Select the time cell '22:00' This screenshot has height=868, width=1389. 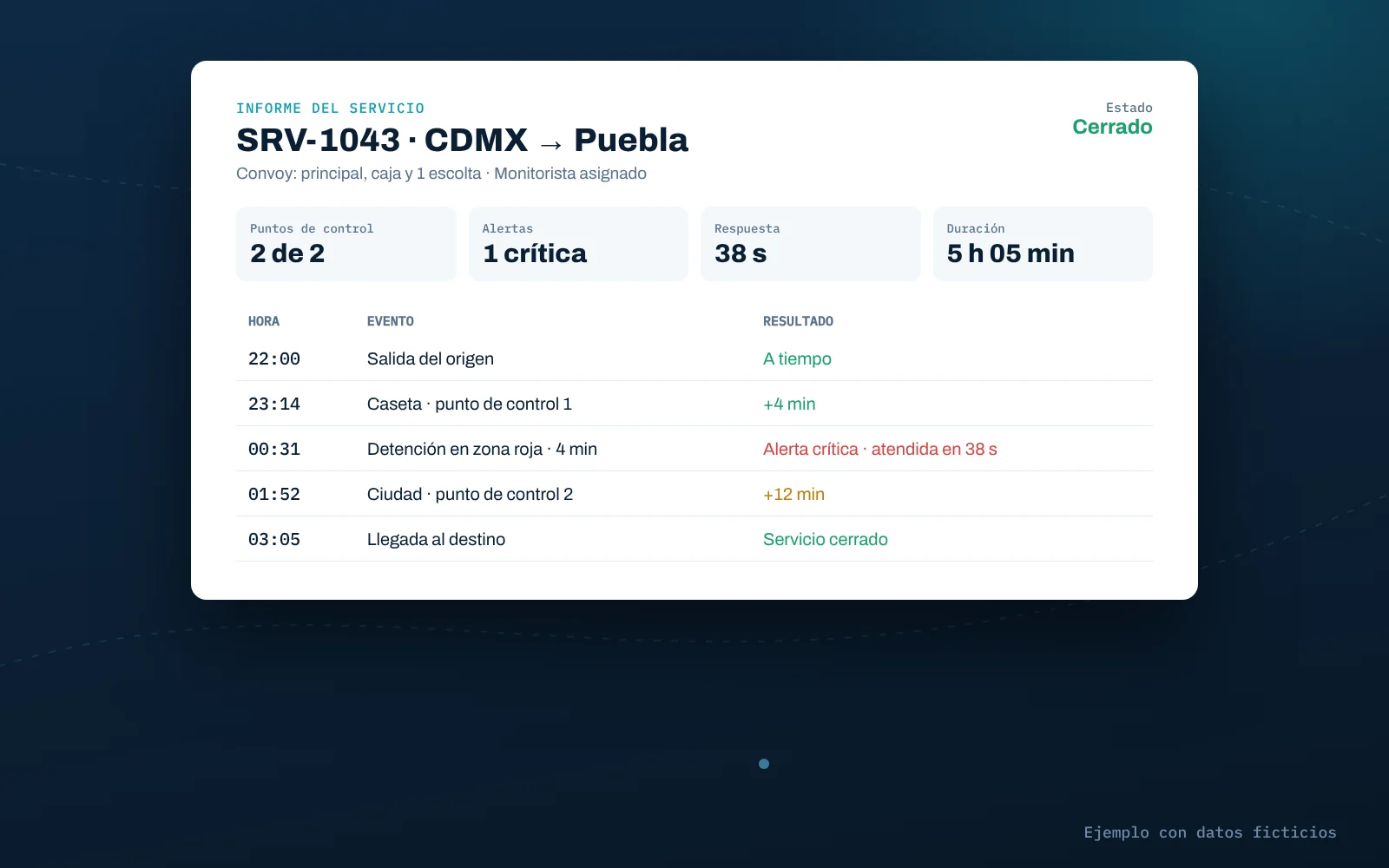(x=274, y=358)
